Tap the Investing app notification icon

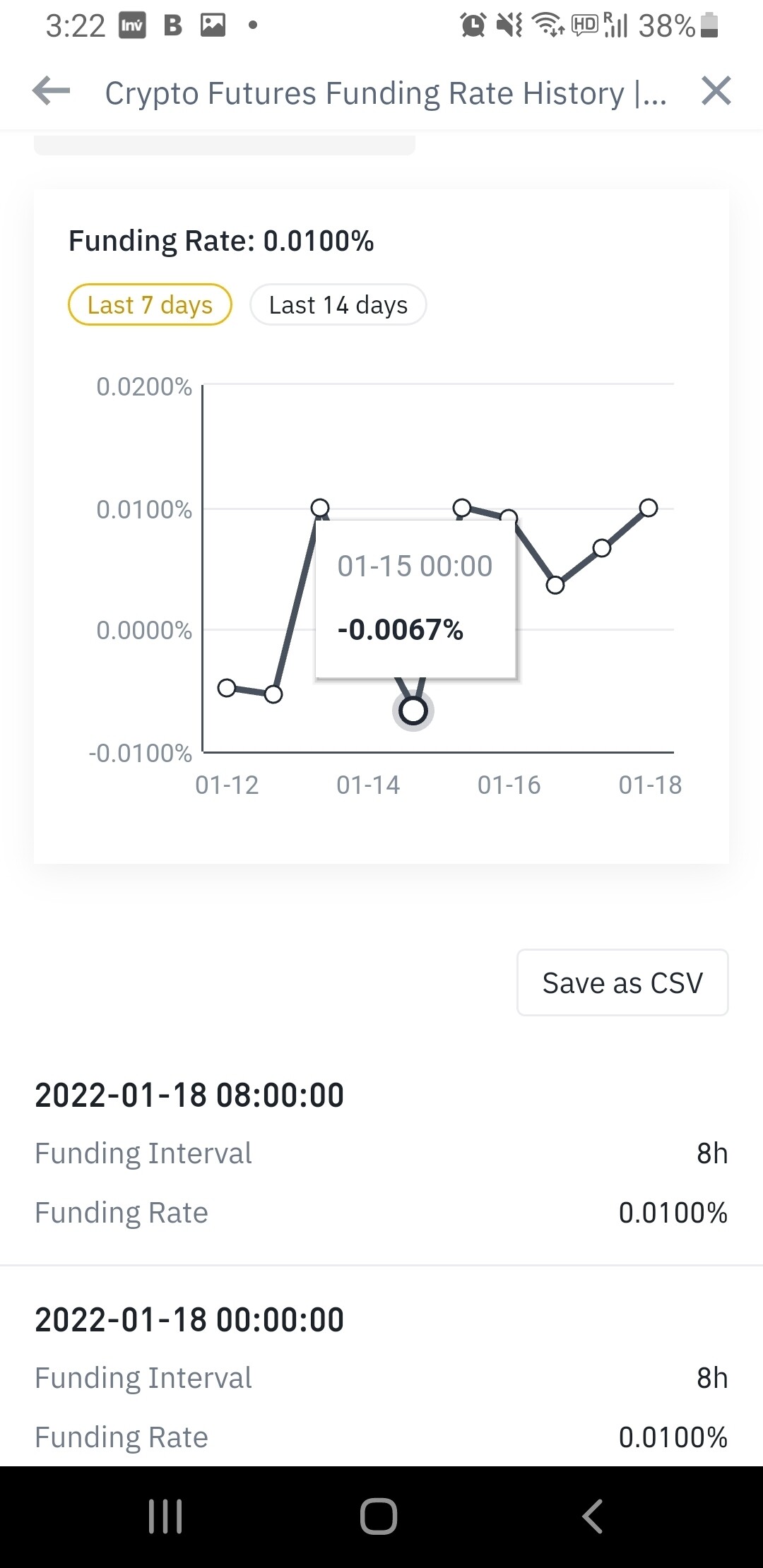(x=132, y=25)
